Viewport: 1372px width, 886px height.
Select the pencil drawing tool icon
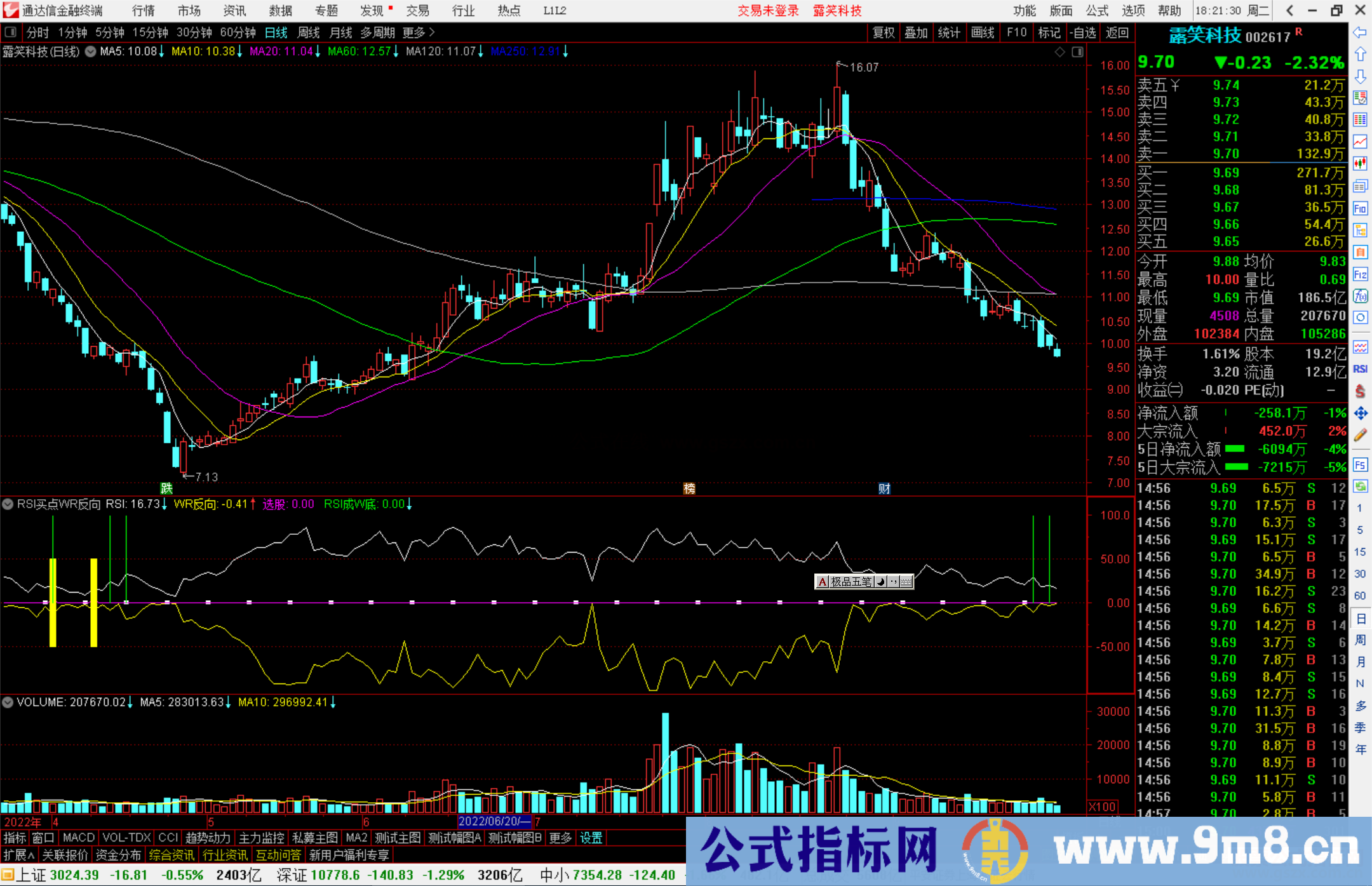(1360, 436)
